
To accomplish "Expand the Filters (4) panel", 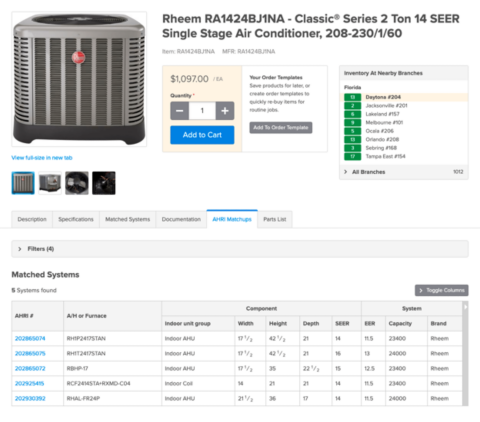I will click(x=240, y=249).
